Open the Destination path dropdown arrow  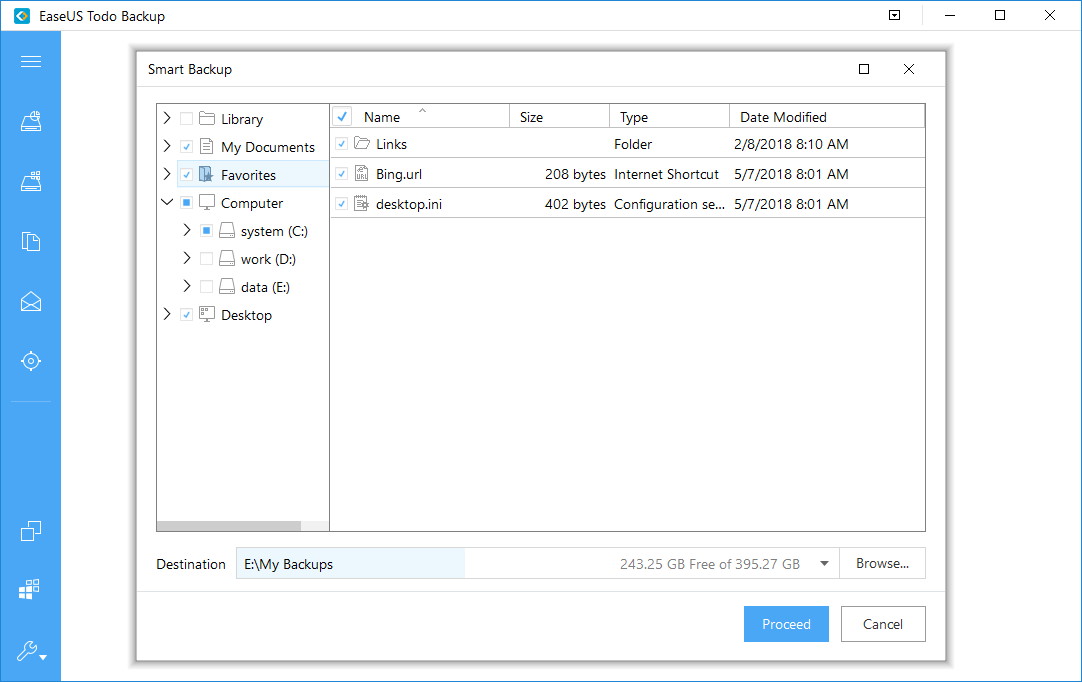point(824,564)
